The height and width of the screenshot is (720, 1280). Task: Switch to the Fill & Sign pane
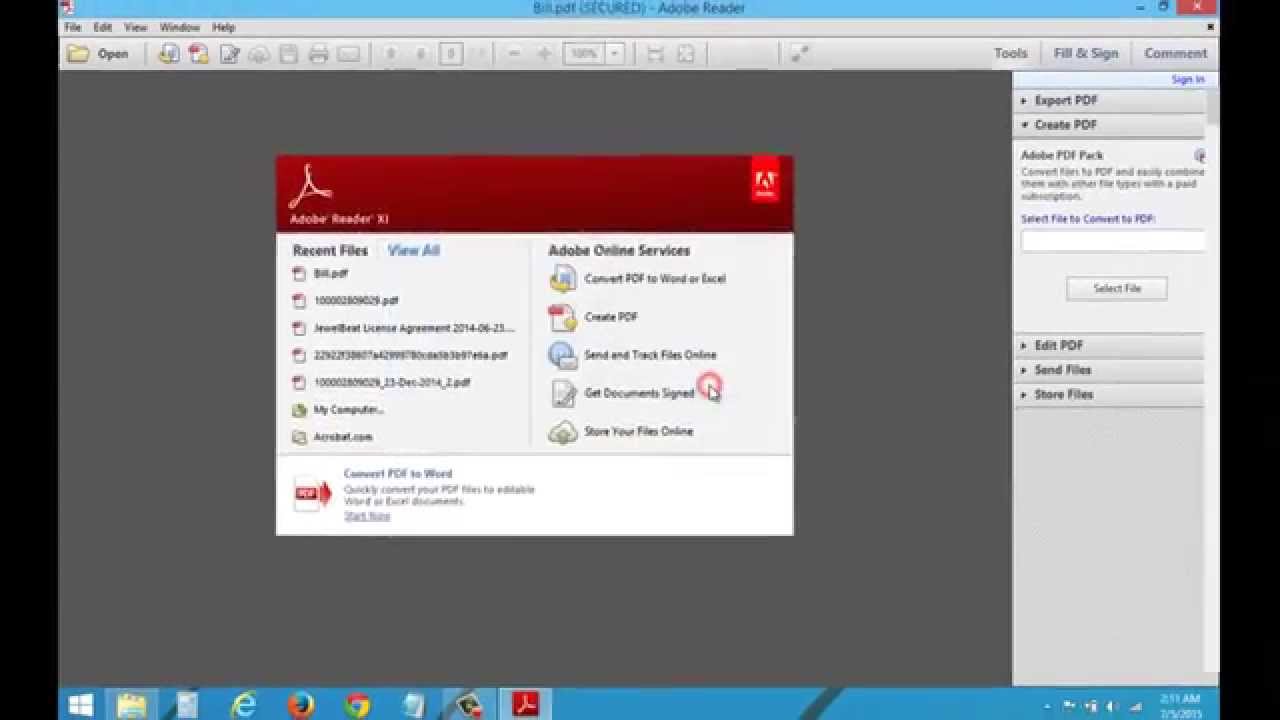[1086, 54]
